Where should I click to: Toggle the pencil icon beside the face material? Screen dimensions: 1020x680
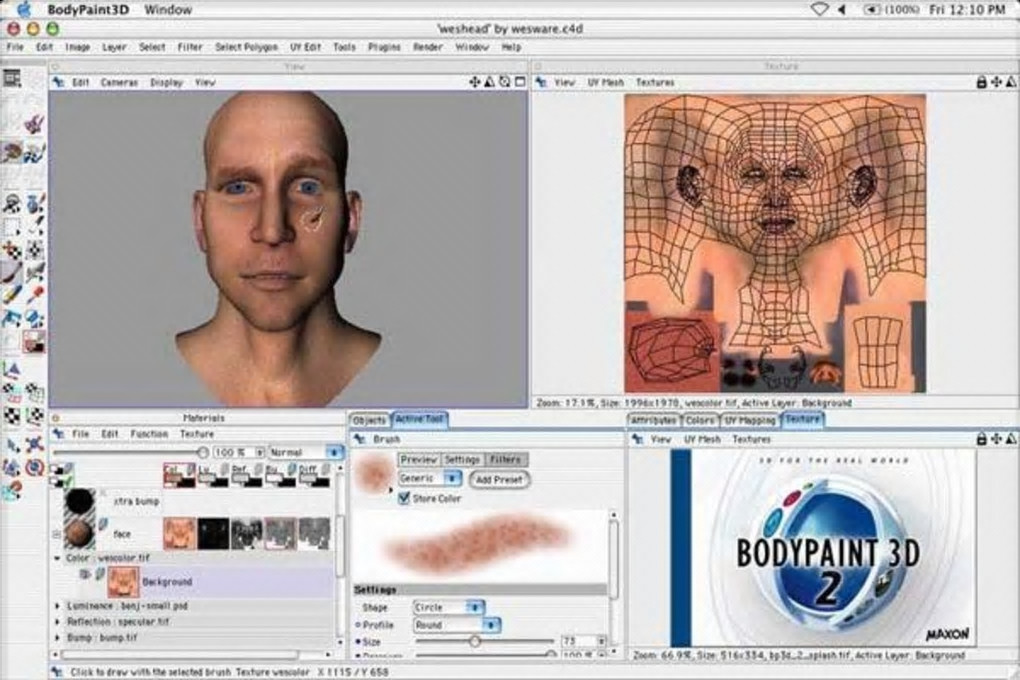[102, 524]
